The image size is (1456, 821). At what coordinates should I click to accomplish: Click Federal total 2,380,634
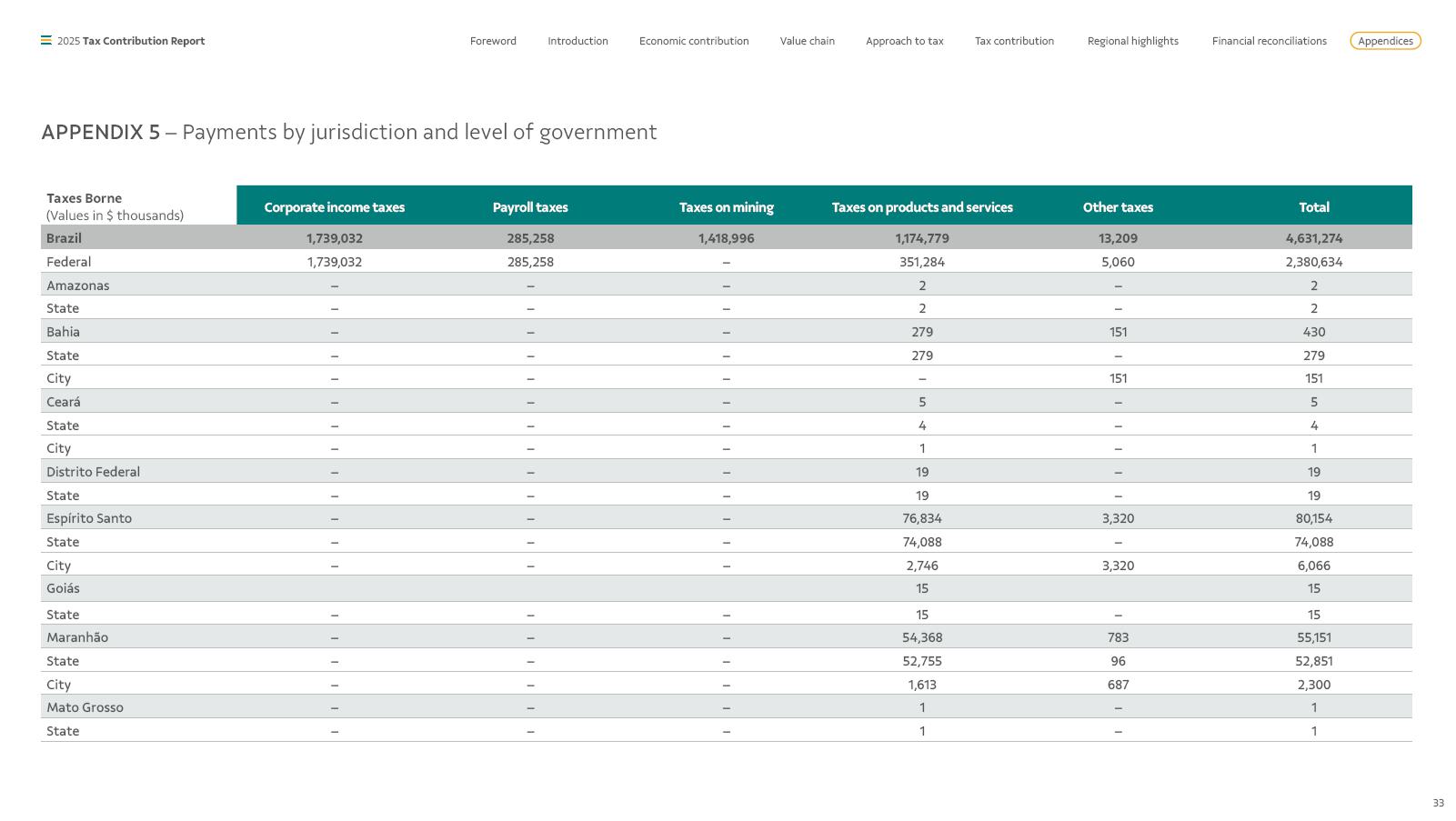[x=1313, y=262]
